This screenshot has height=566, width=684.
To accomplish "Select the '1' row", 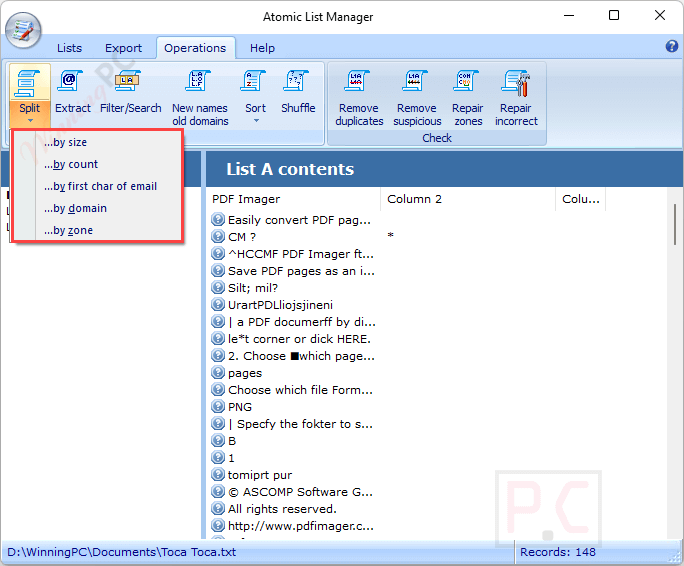I will tap(223, 458).
